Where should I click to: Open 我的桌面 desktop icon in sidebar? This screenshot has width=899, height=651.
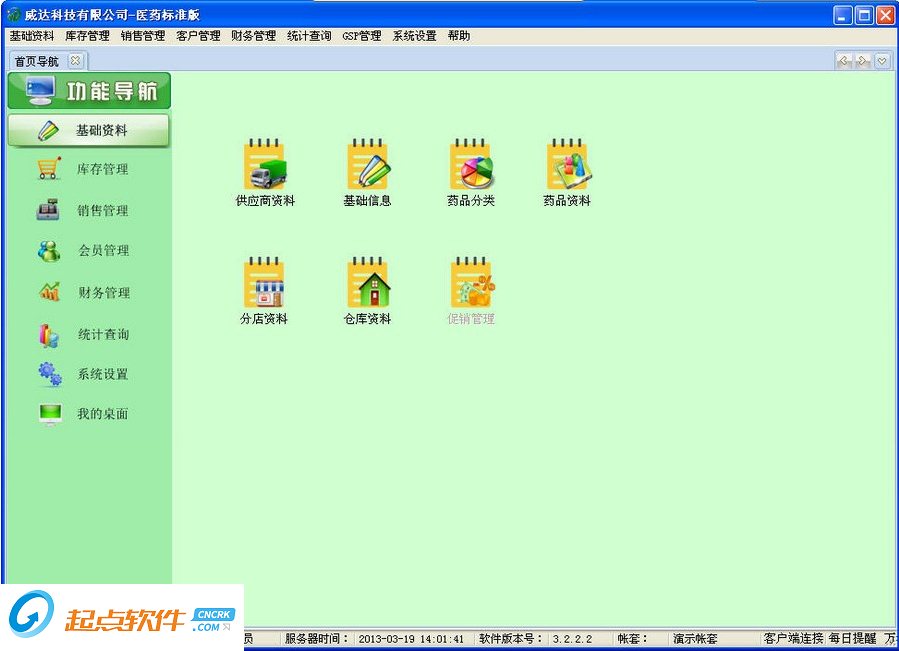tap(45, 414)
